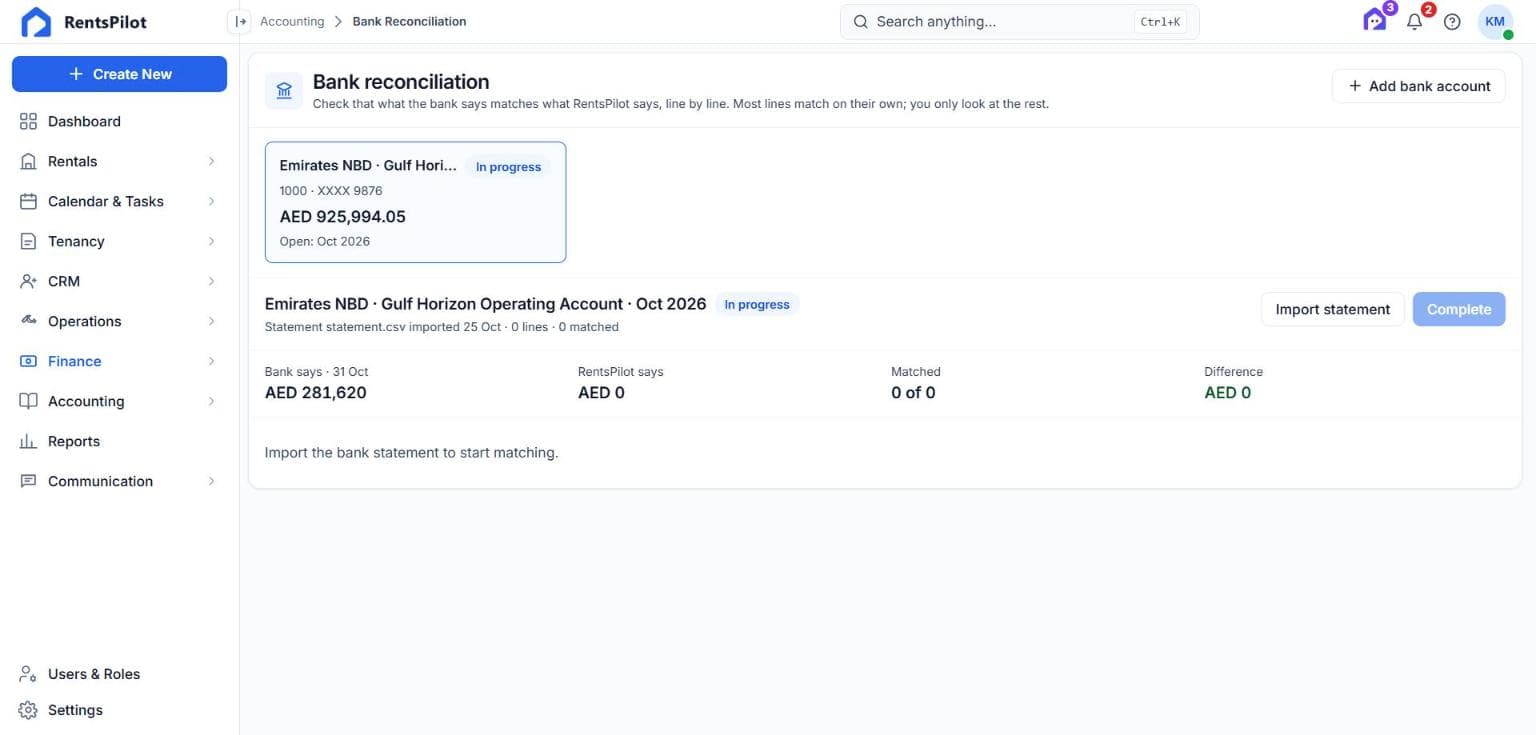
Task: Open the KM user avatar menu
Action: tap(1495, 21)
